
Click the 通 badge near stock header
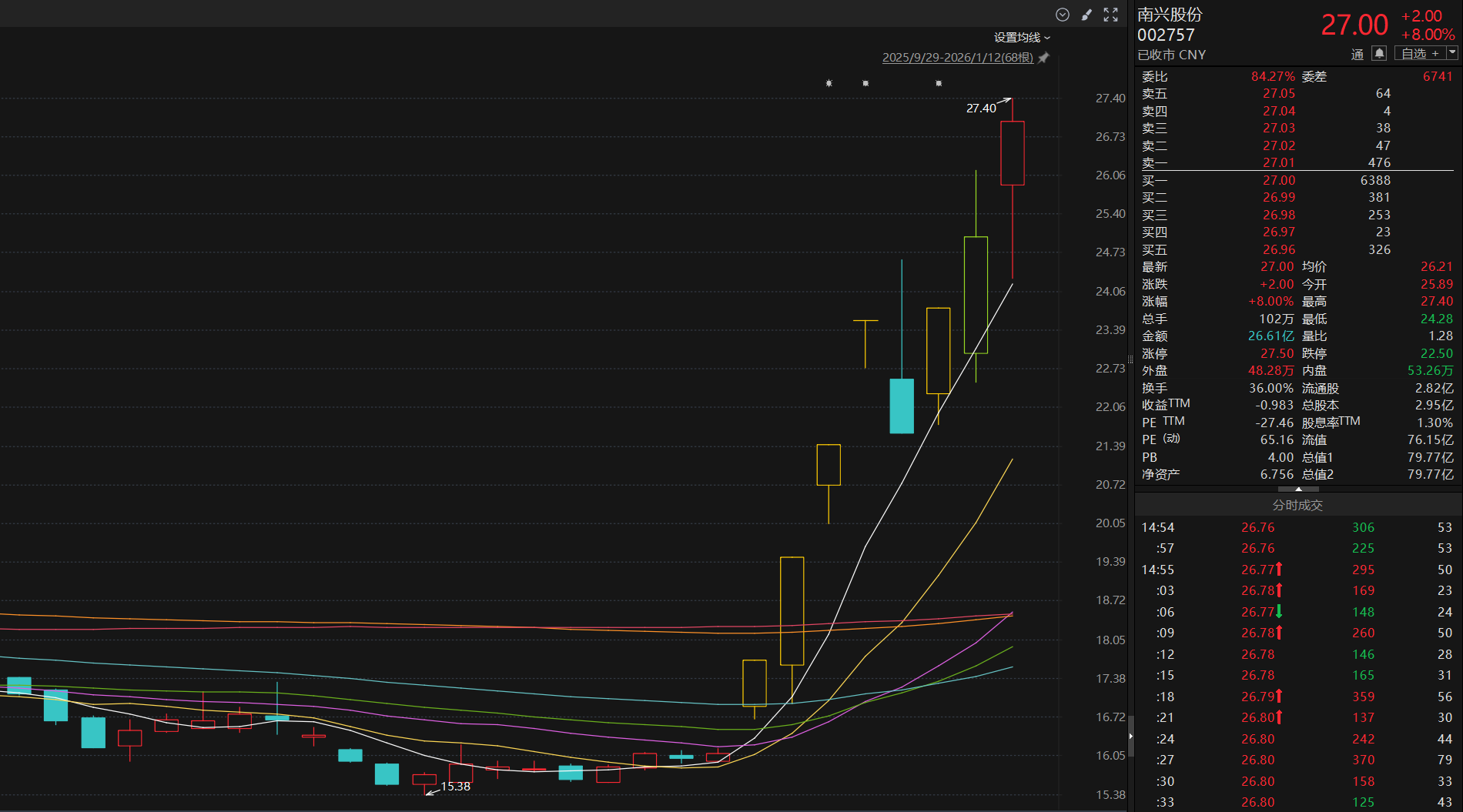coord(1357,54)
